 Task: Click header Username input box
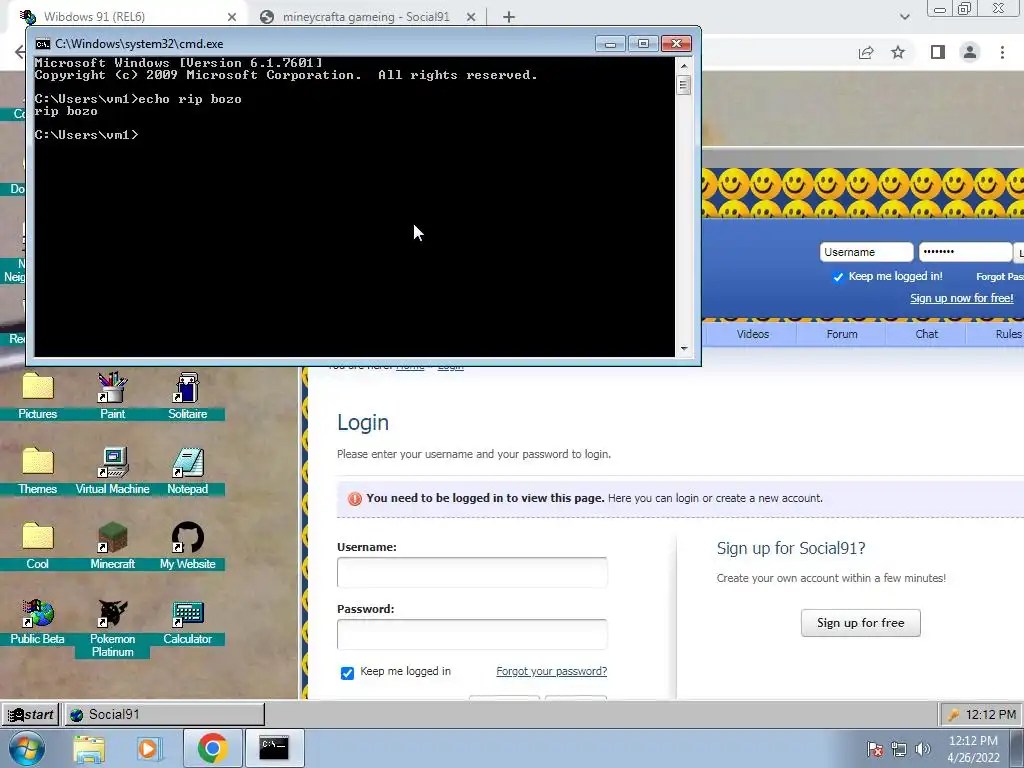866,252
